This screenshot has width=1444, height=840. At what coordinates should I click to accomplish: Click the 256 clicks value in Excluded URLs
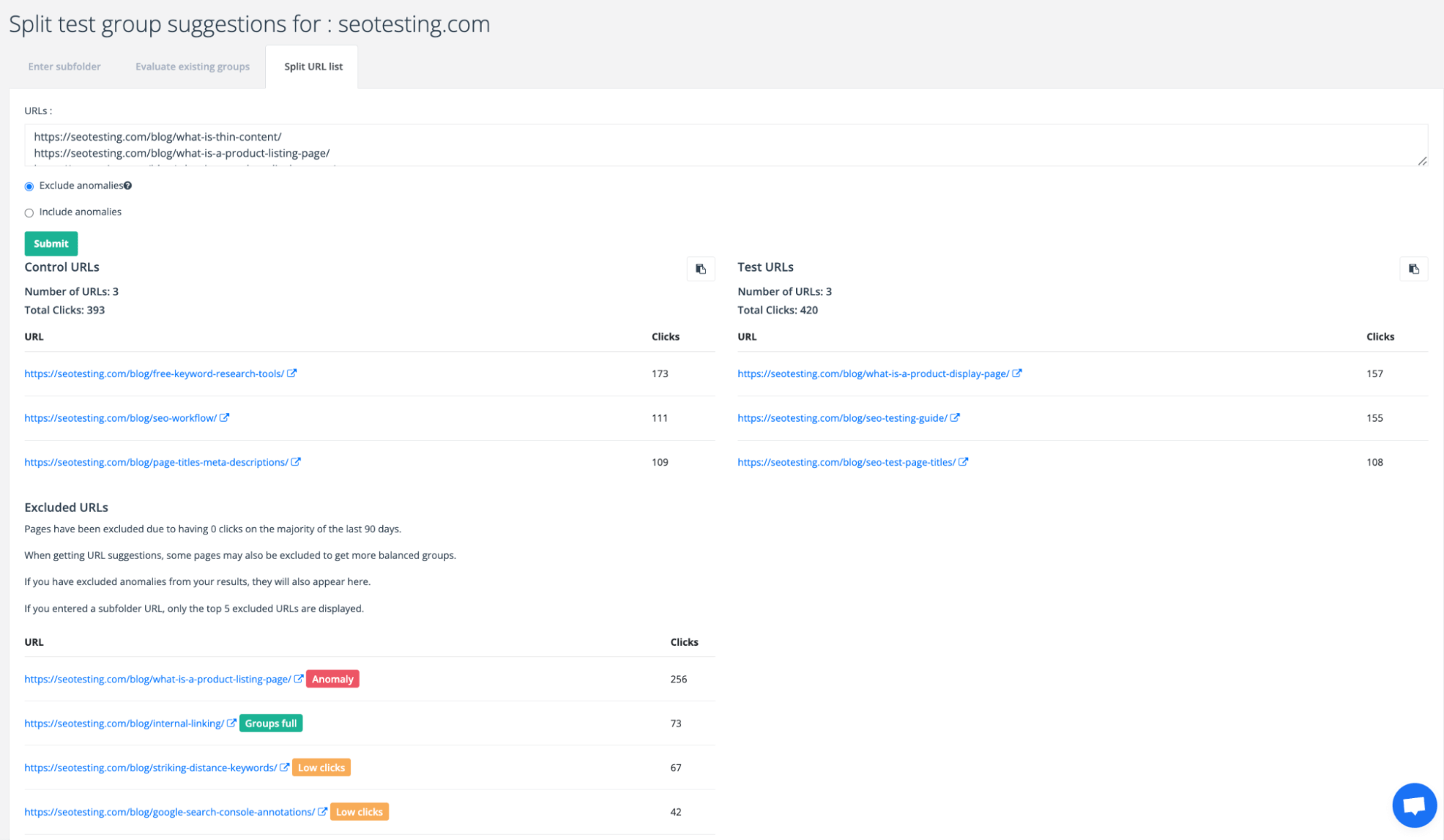click(678, 679)
